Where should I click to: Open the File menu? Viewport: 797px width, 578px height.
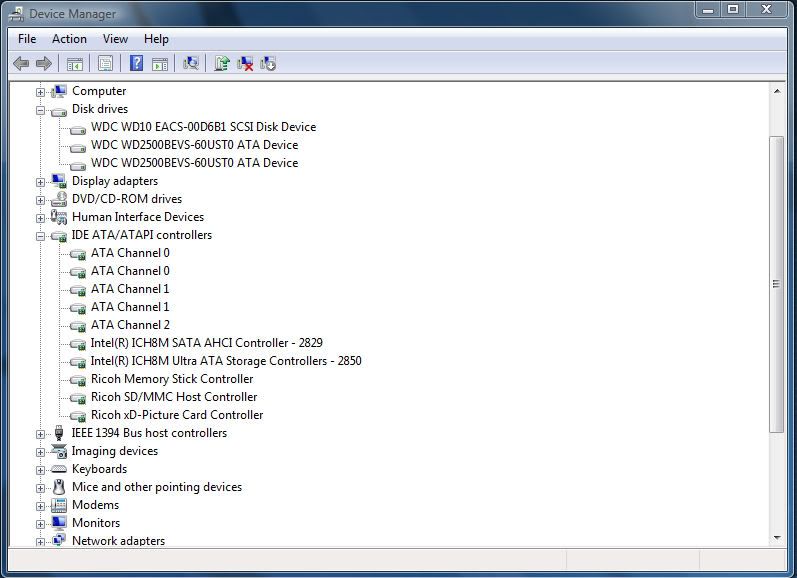pos(27,39)
